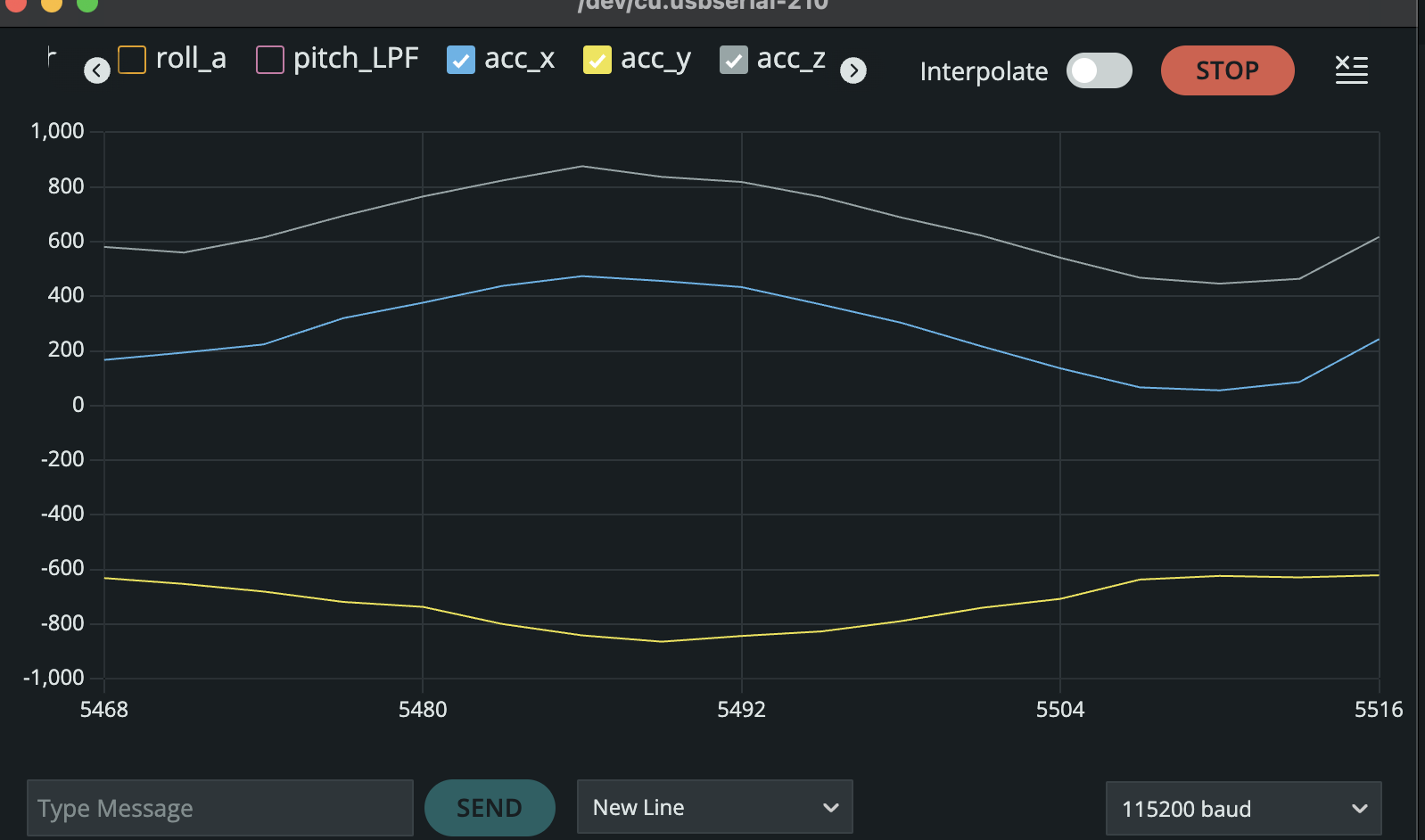Toggle the Interpolate switch
This screenshot has height=840, width=1425.
click(x=1100, y=70)
